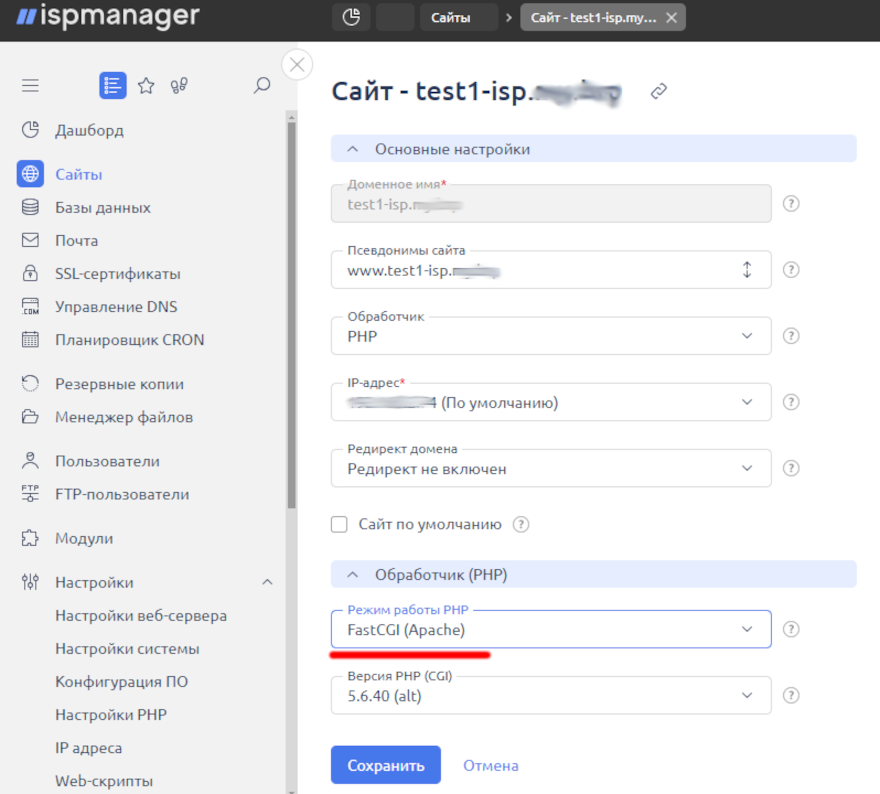Open favorites star icon in sidebar

click(146, 86)
